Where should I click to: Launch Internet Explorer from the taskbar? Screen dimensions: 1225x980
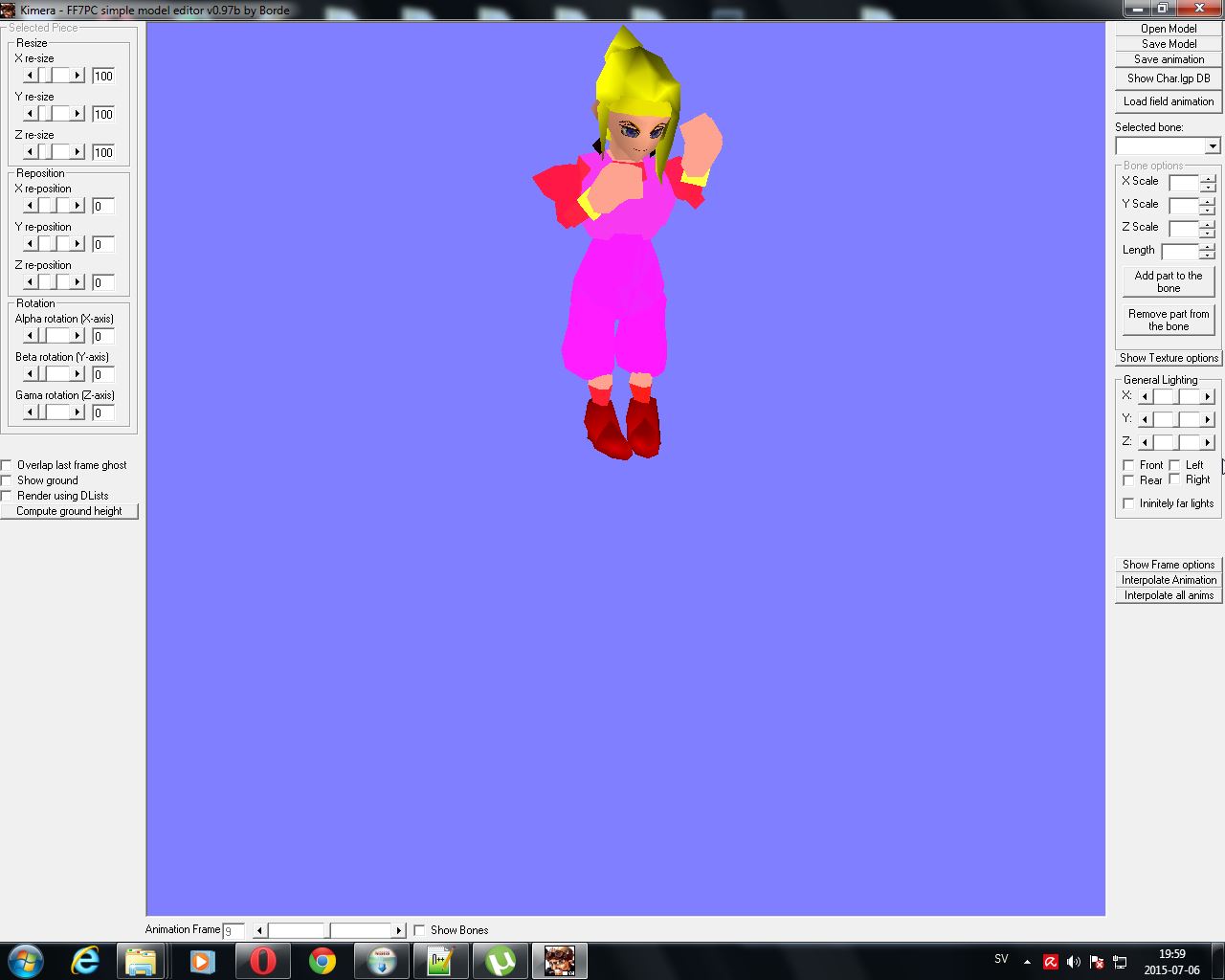click(85, 960)
